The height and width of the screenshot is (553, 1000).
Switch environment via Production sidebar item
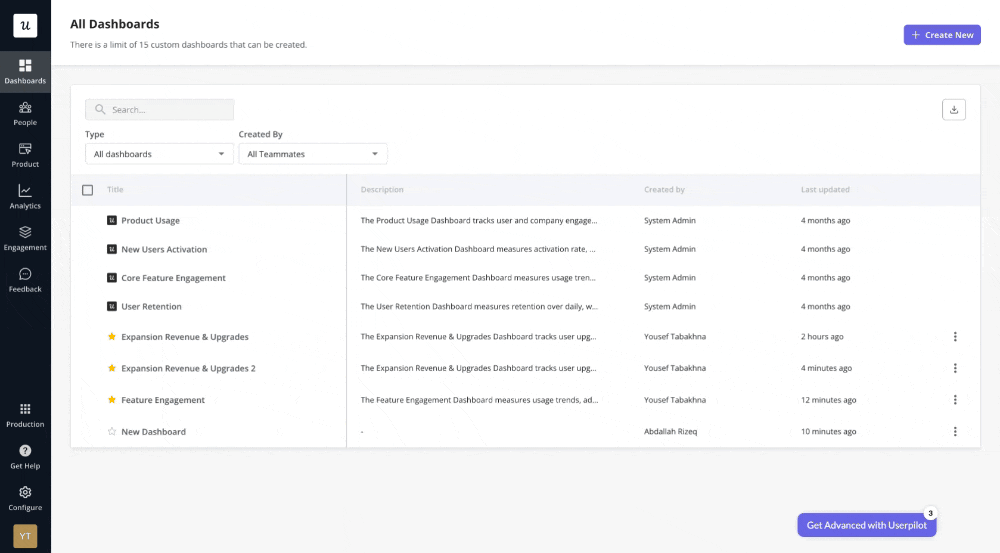25,414
